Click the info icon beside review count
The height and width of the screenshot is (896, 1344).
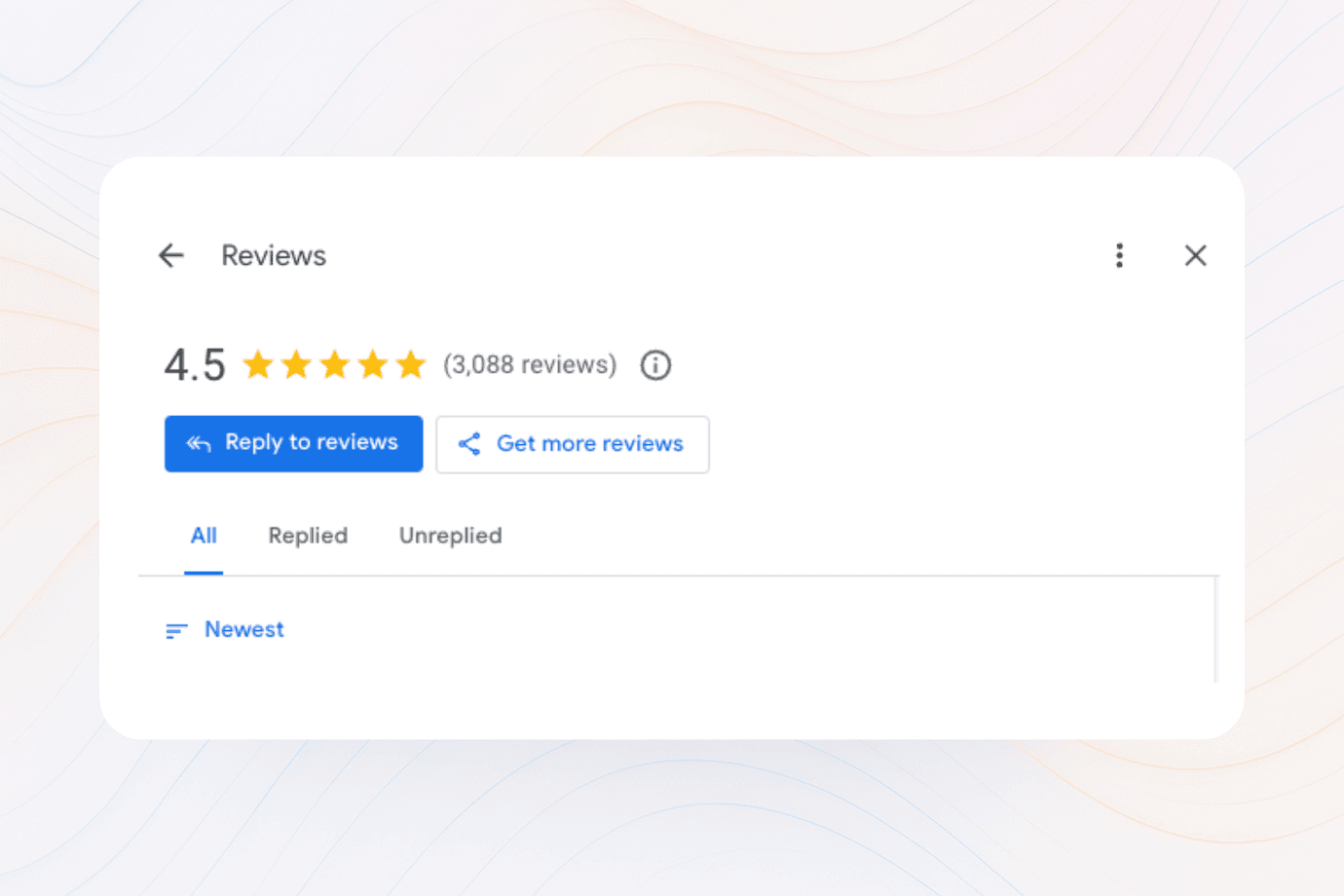655,365
